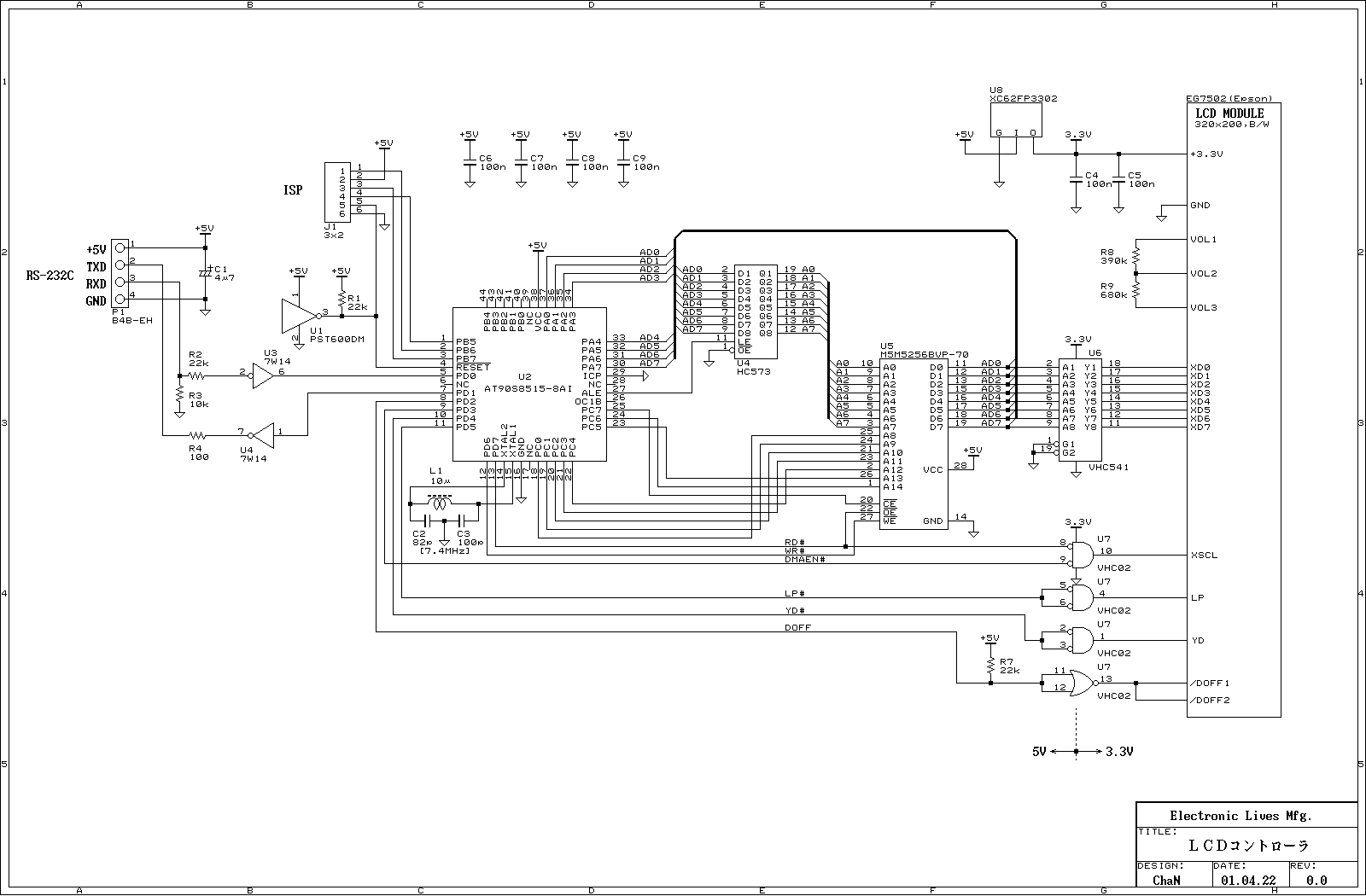
Task: Select the U4 HC573 latch chip
Action: click(756, 311)
